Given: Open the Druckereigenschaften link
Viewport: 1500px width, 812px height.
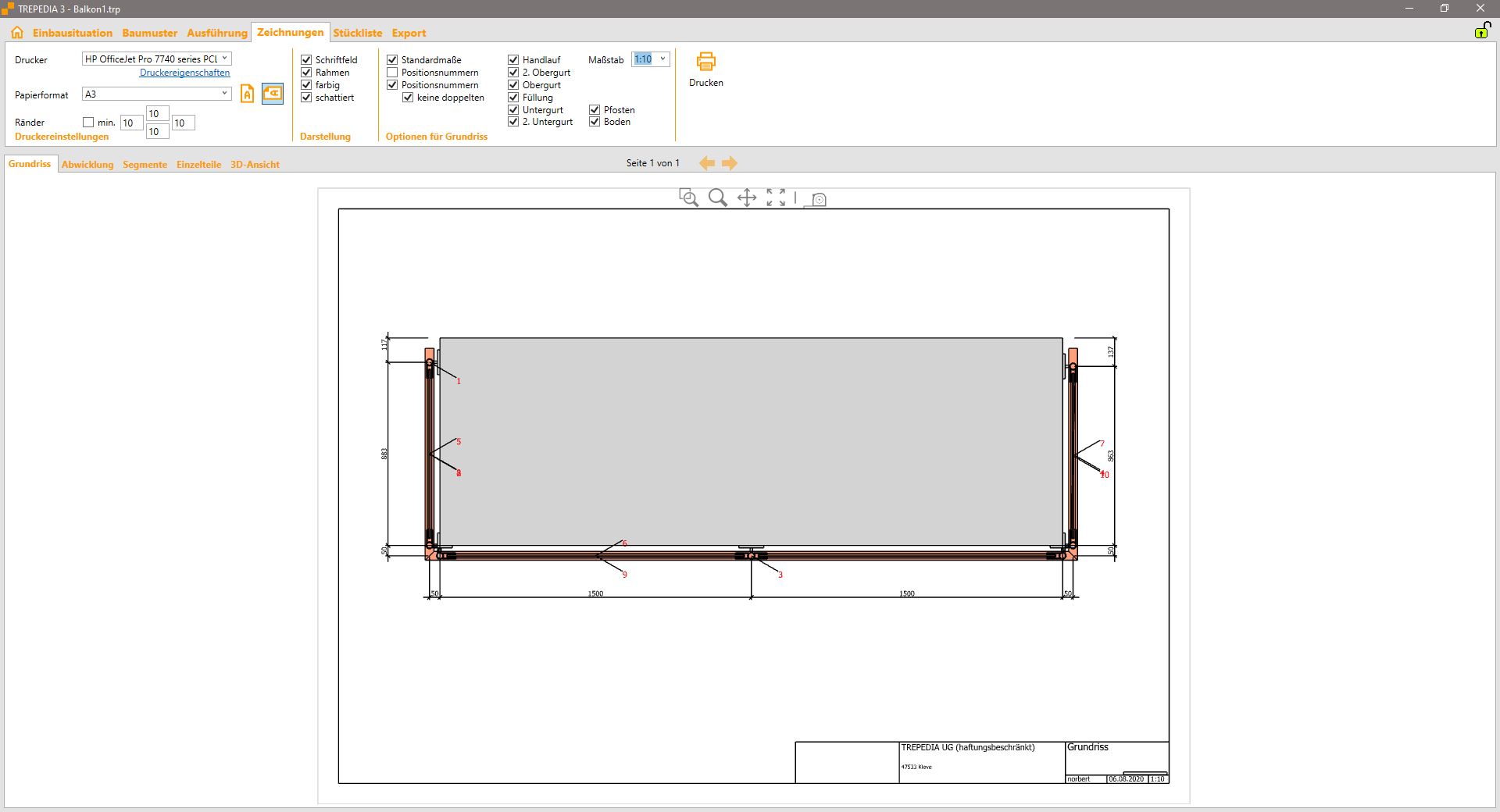Looking at the screenshot, I should point(184,73).
